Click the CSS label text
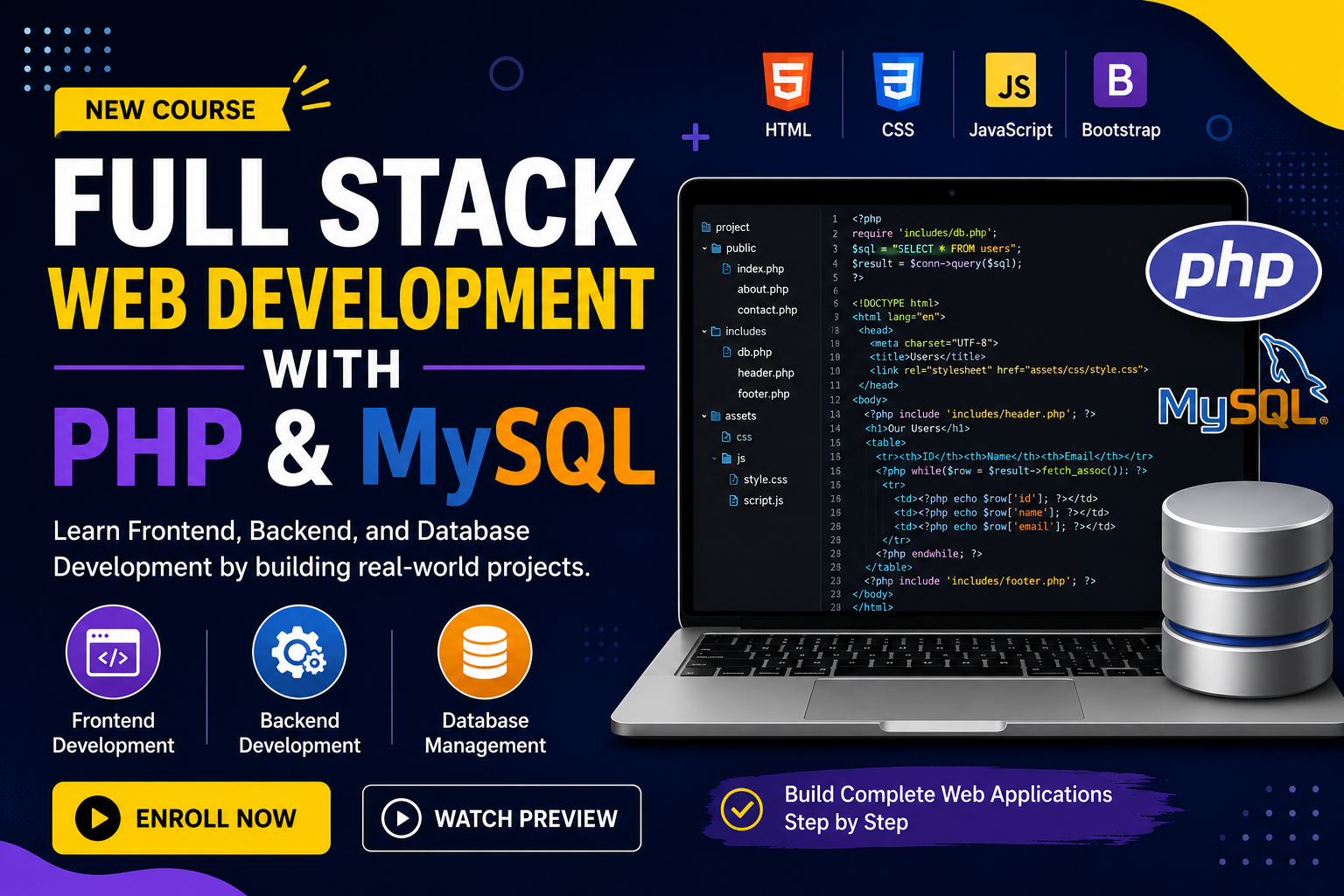Image resolution: width=1344 pixels, height=896 pixels. [898, 129]
